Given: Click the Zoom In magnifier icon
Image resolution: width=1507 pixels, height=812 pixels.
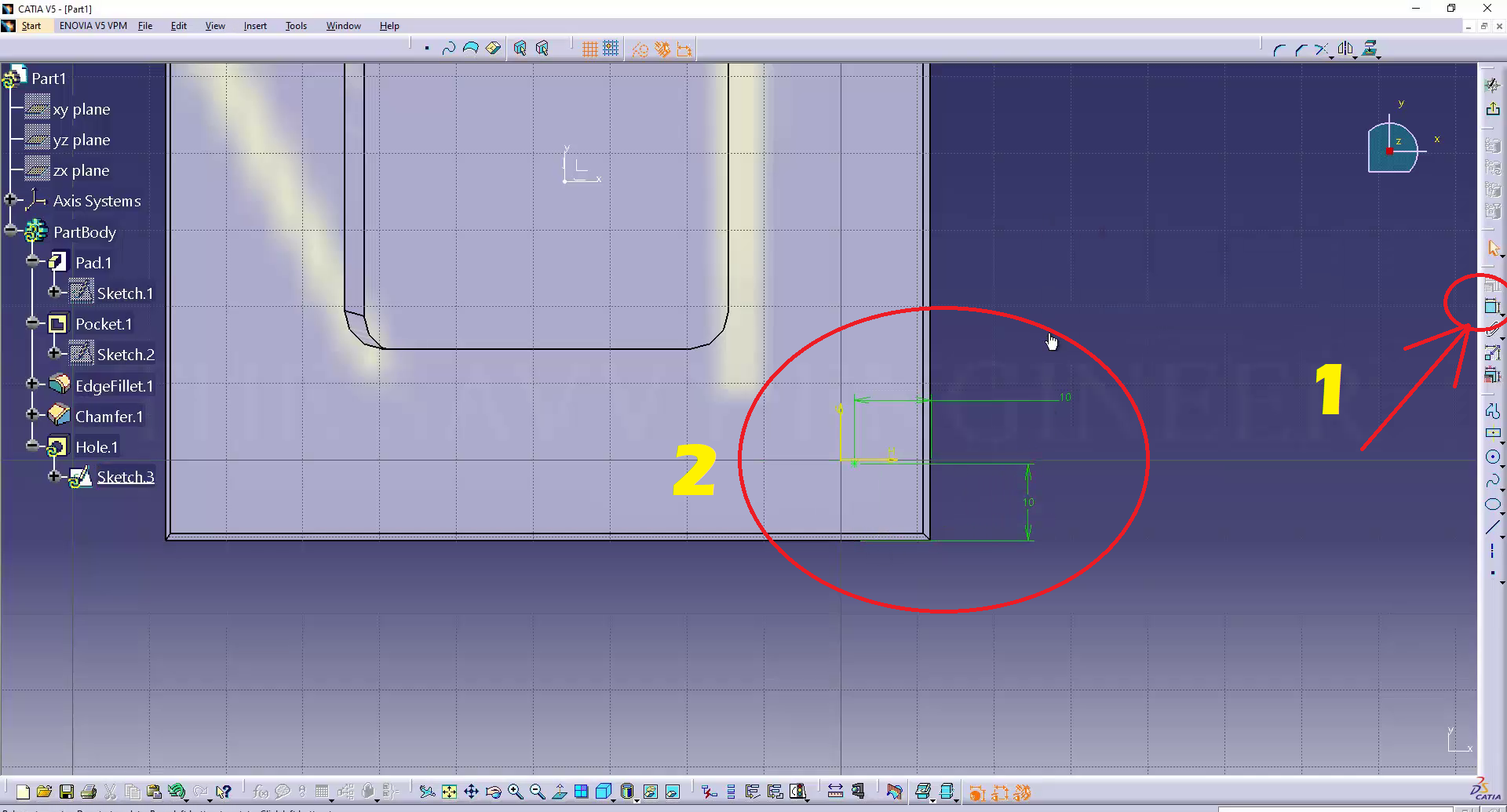Looking at the screenshot, I should coord(515,792).
